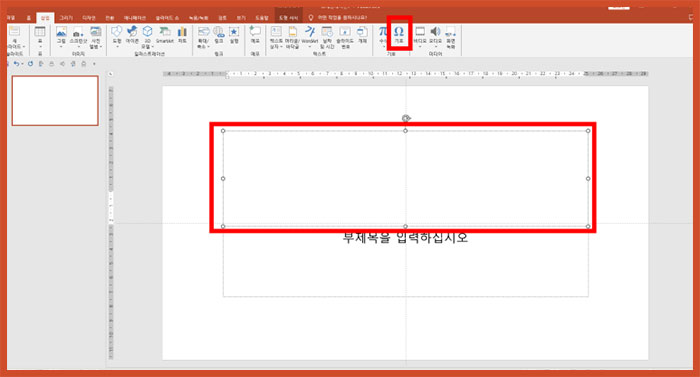Image resolution: width=700 pixels, height=377 pixels.
Task: Switch to the File tab
Action: pos(11,18)
